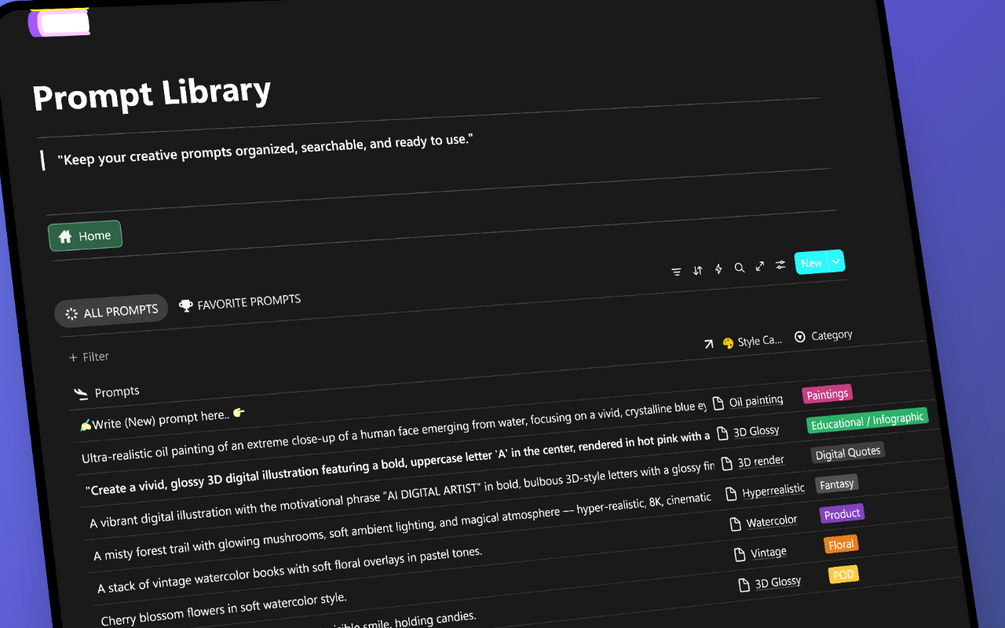Click the purple Product category tag
Viewport: 1005px width, 628px height.
pos(842,514)
